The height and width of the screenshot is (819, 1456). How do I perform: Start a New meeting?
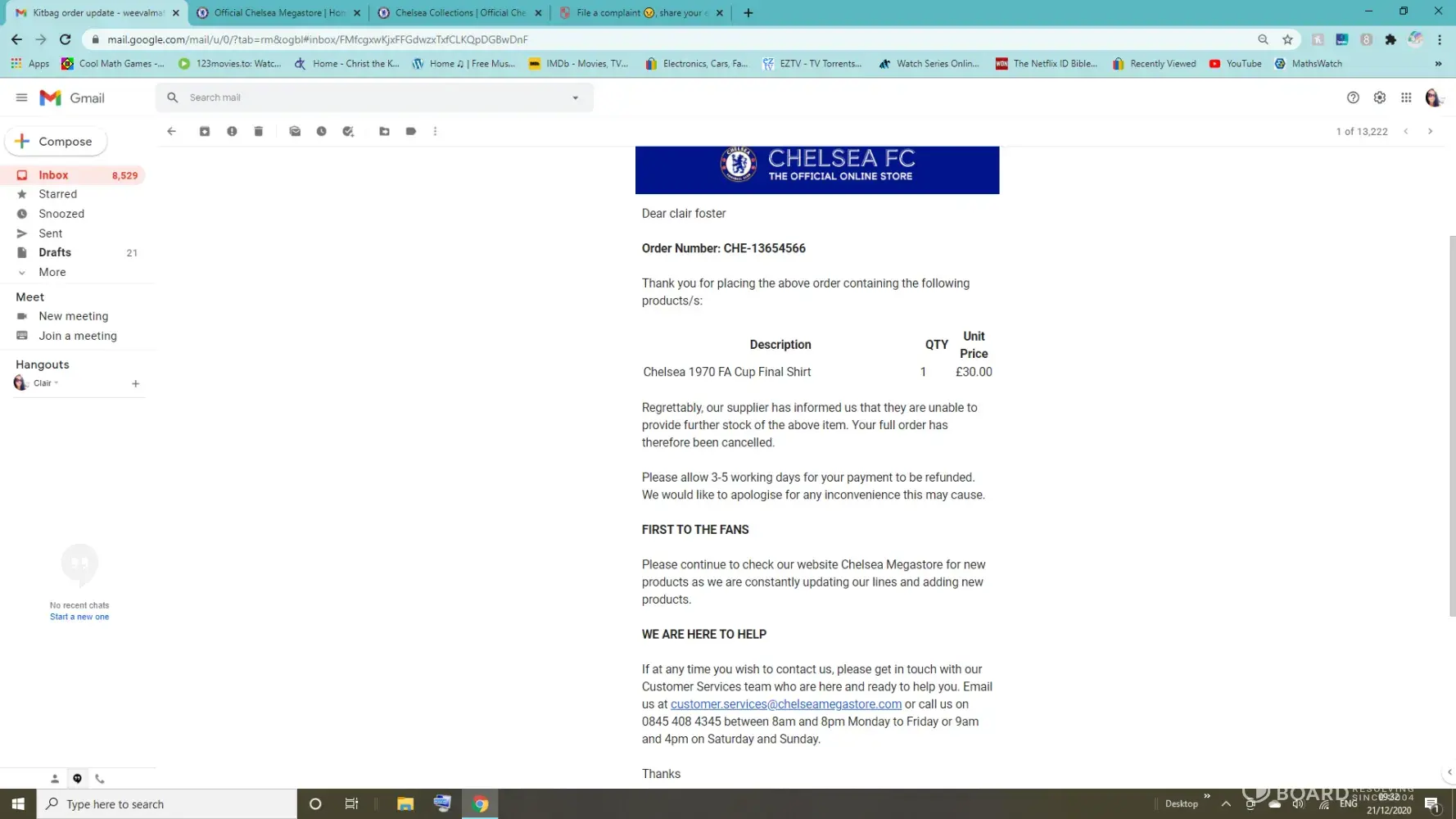click(x=73, y=316)
